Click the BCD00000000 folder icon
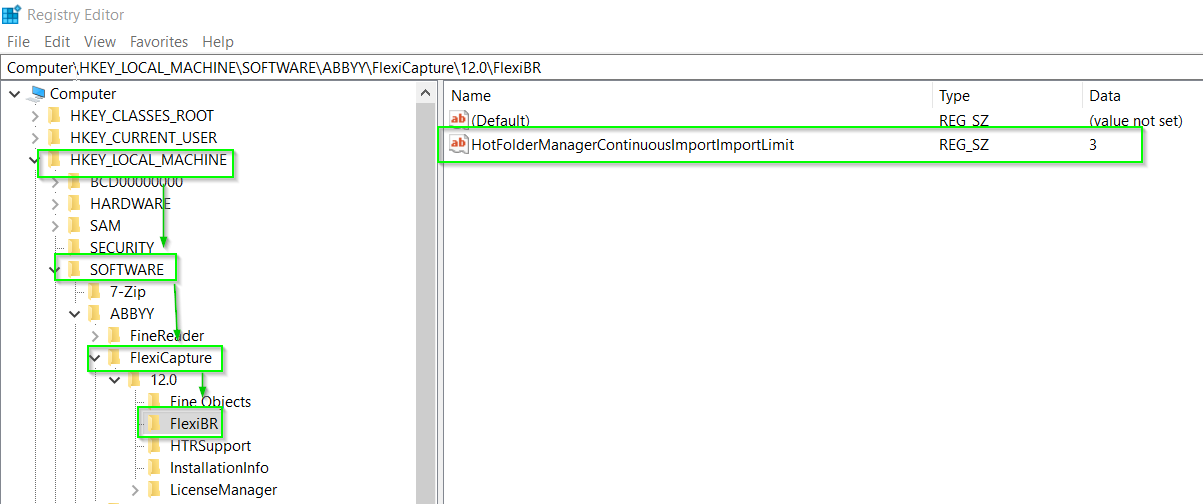1203x504 pixels. [x=75, y=182]
